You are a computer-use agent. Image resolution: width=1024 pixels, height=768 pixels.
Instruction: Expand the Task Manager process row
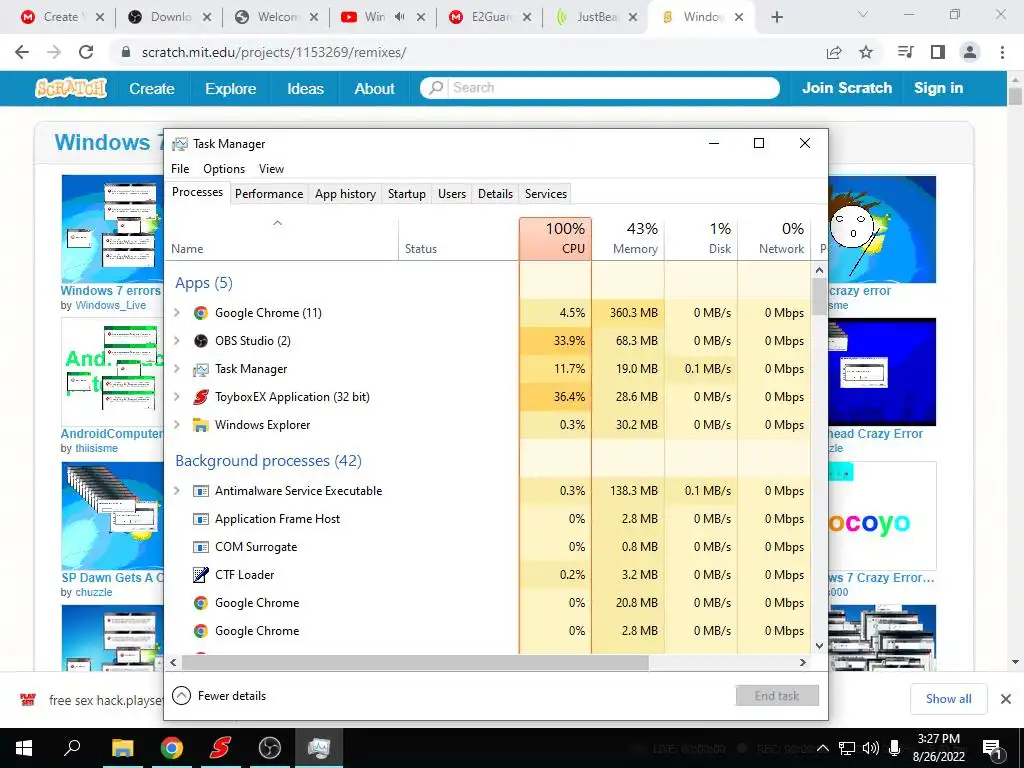(176, 369)
